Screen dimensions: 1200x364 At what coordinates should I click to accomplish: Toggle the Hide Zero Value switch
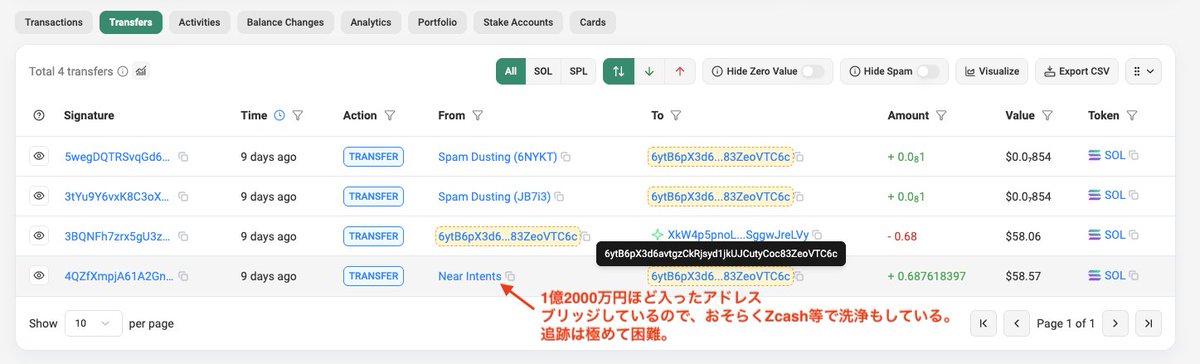(x=813, y=71)
